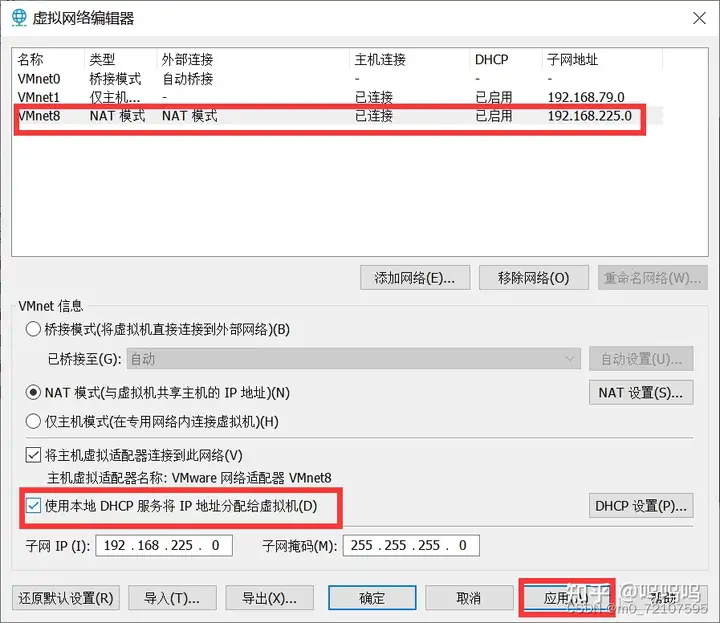
Task: Click 添加网络(E)... button
Action: pyautogui.click(x=415, y=277)
